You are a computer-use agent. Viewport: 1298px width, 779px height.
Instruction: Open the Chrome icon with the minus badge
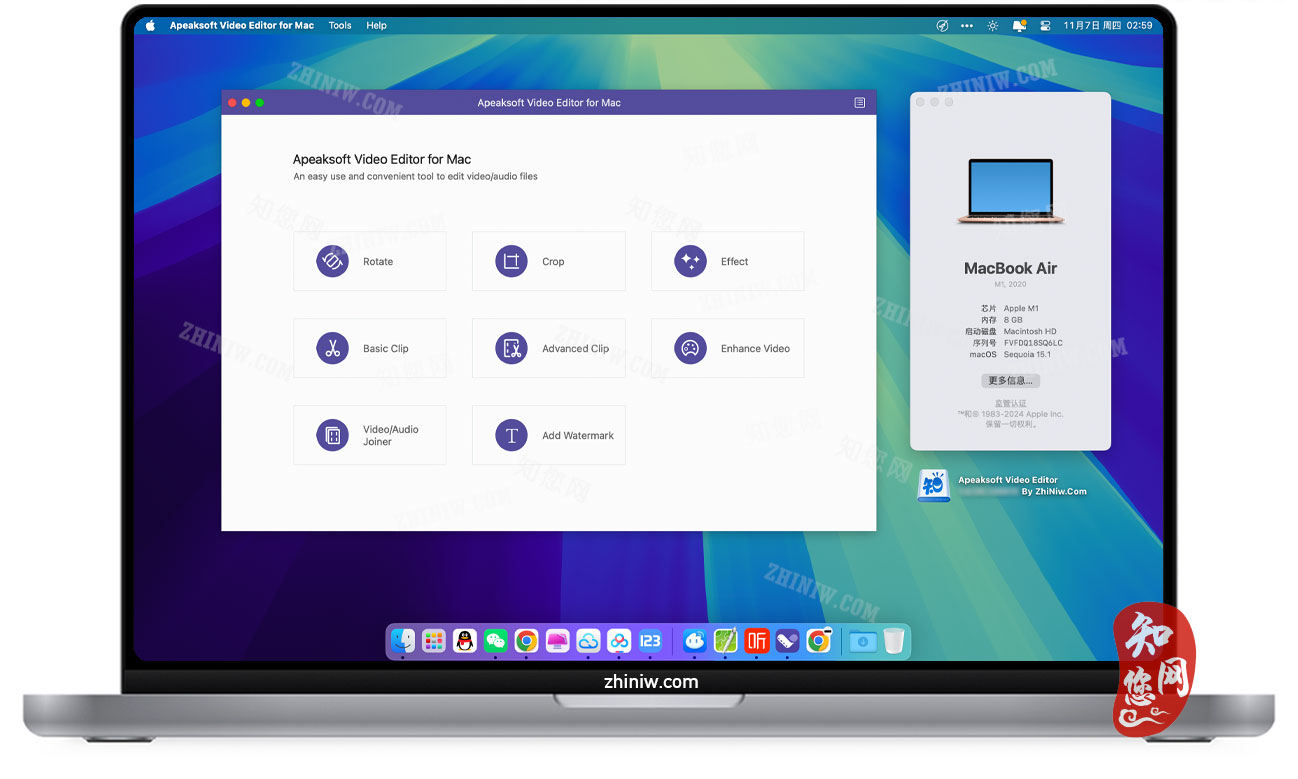click(x=819, y=641)
